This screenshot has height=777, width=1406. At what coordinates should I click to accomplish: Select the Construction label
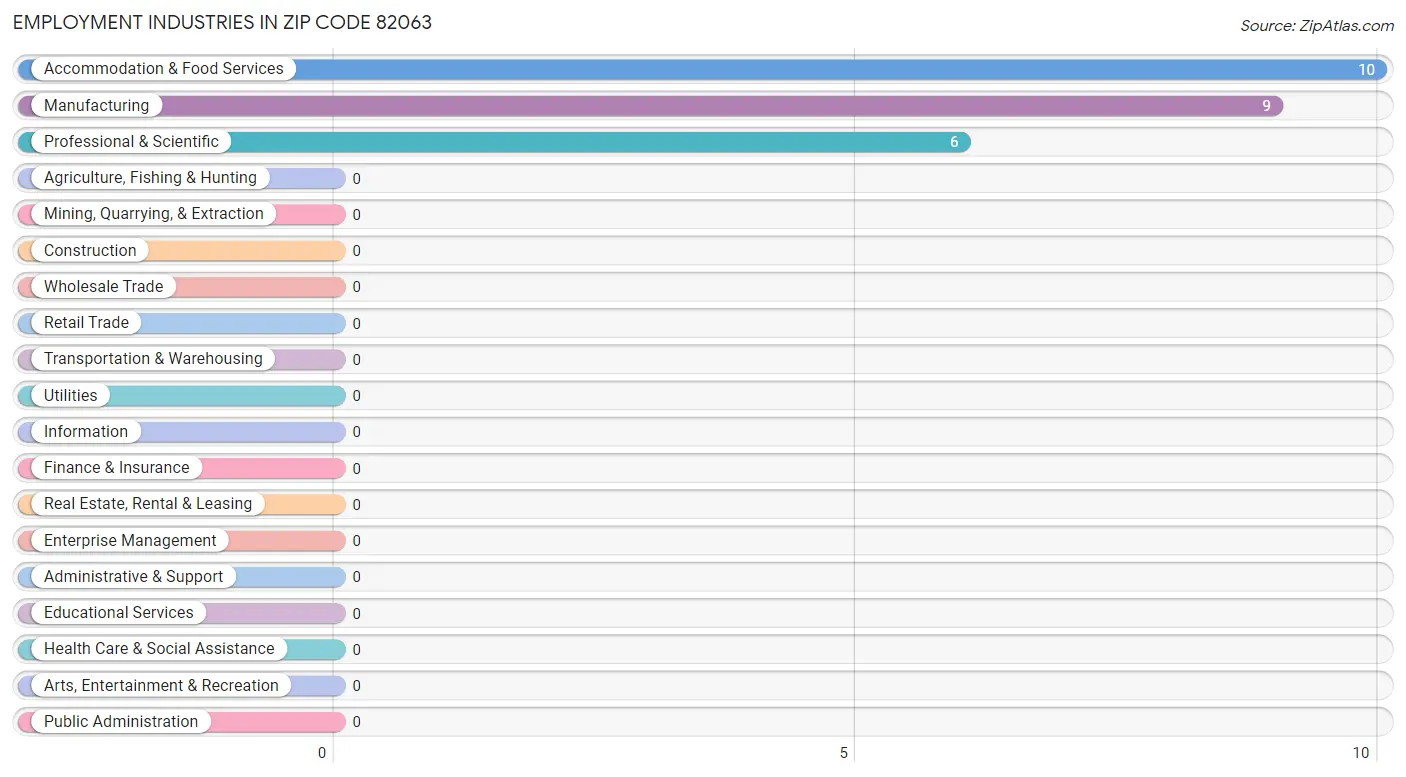[x=90, y=250]
